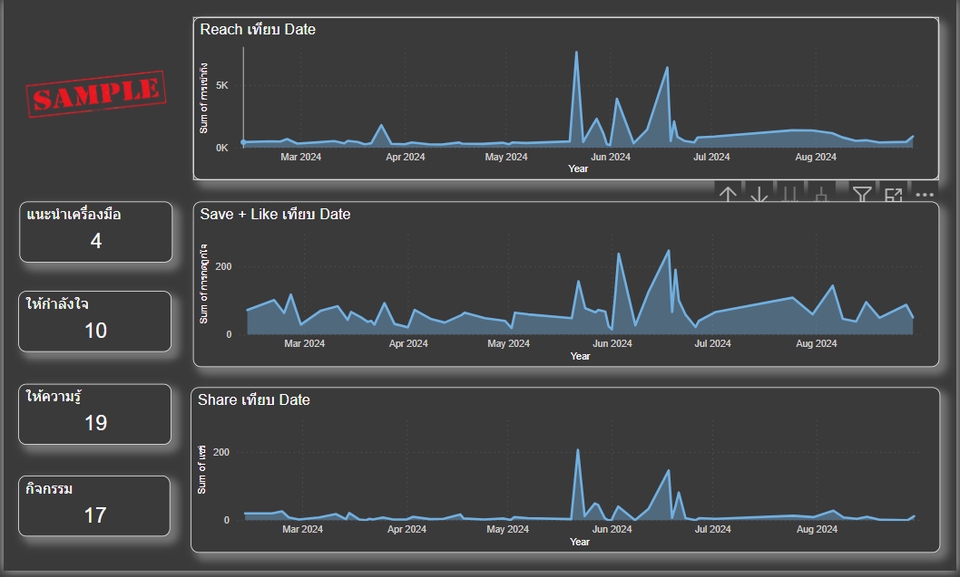Click 'Jun 2024' on Save + Like chart axis

[x=612, y=344]
